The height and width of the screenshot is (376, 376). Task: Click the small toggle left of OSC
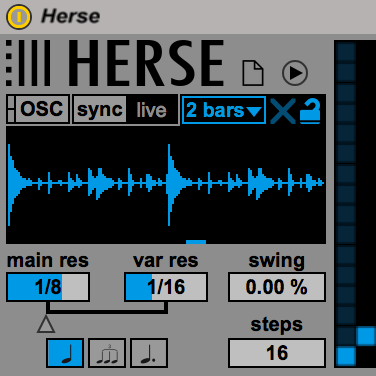11,109
